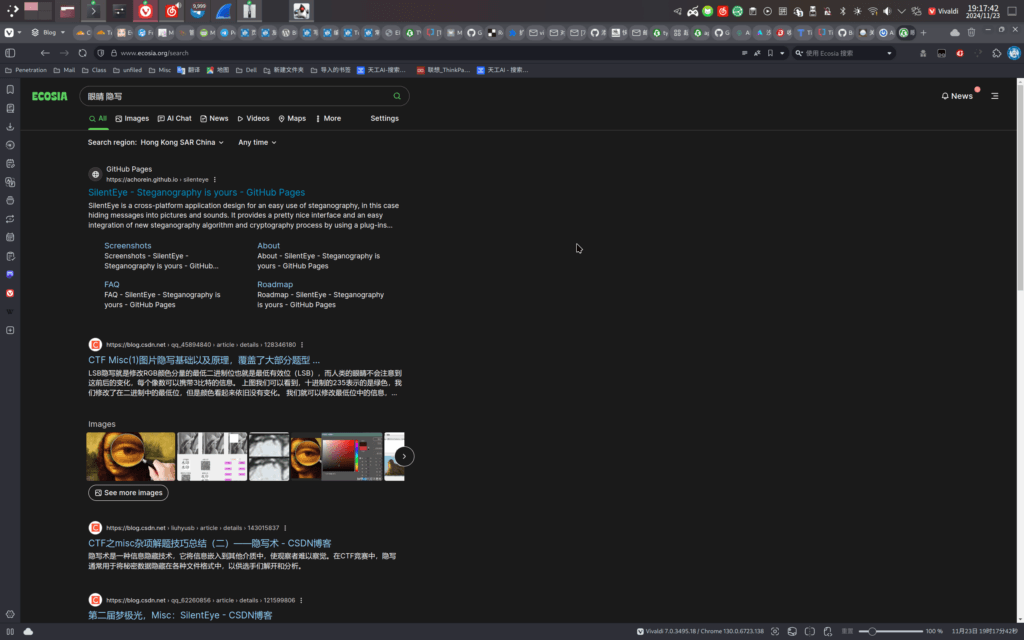Viewport: 1024px width, 640px height.
Task: Expand the bookmark button dropdown arrow
Action: pyautogui.click(x=782, y=53)
